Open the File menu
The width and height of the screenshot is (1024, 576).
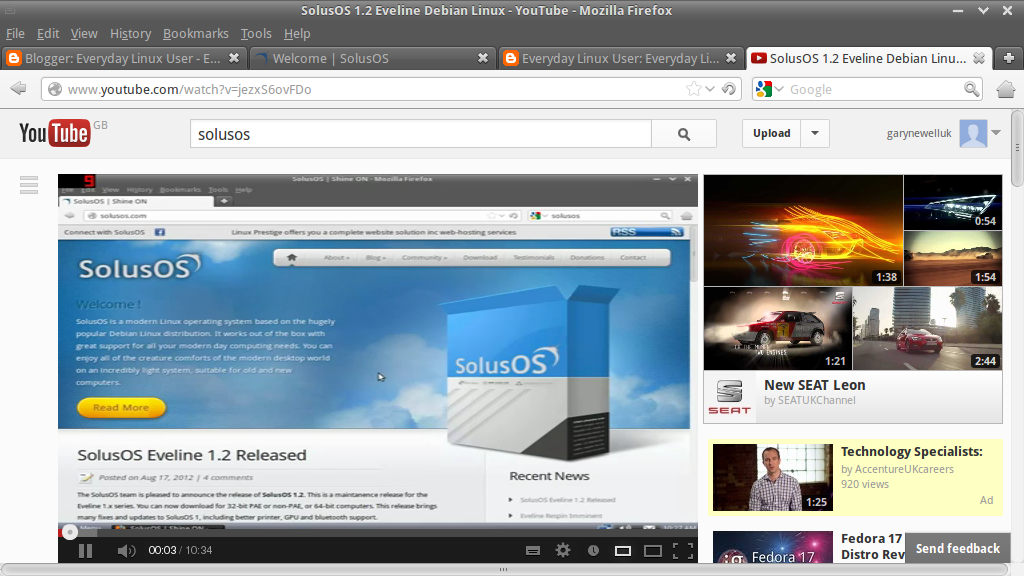pos(15,33)
